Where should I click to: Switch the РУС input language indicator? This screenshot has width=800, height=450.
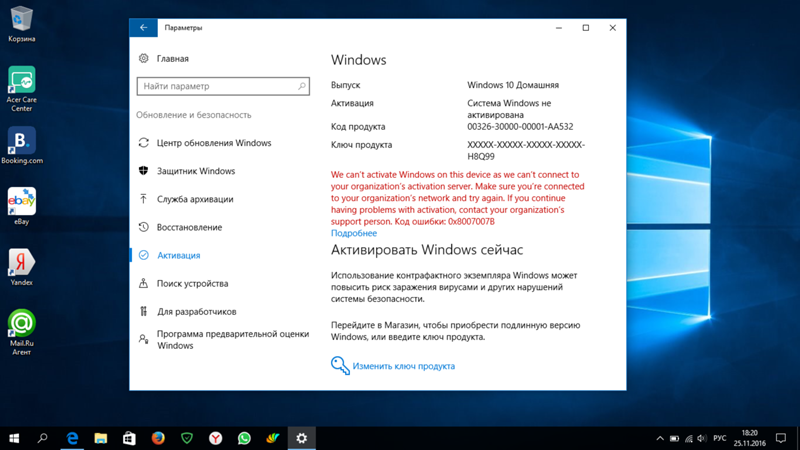[x=719, y=438]
